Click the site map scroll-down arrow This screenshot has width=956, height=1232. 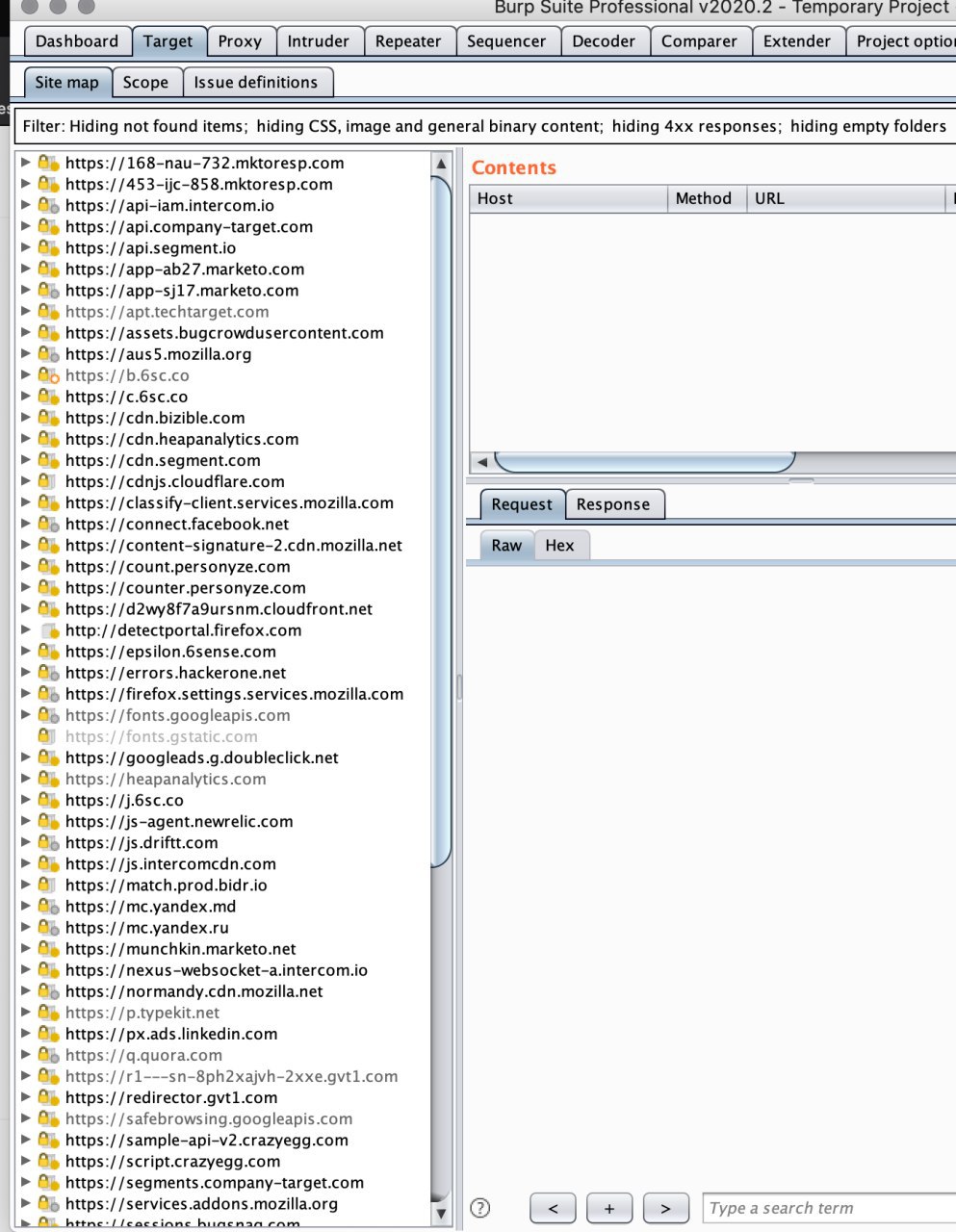point(441,1213)
